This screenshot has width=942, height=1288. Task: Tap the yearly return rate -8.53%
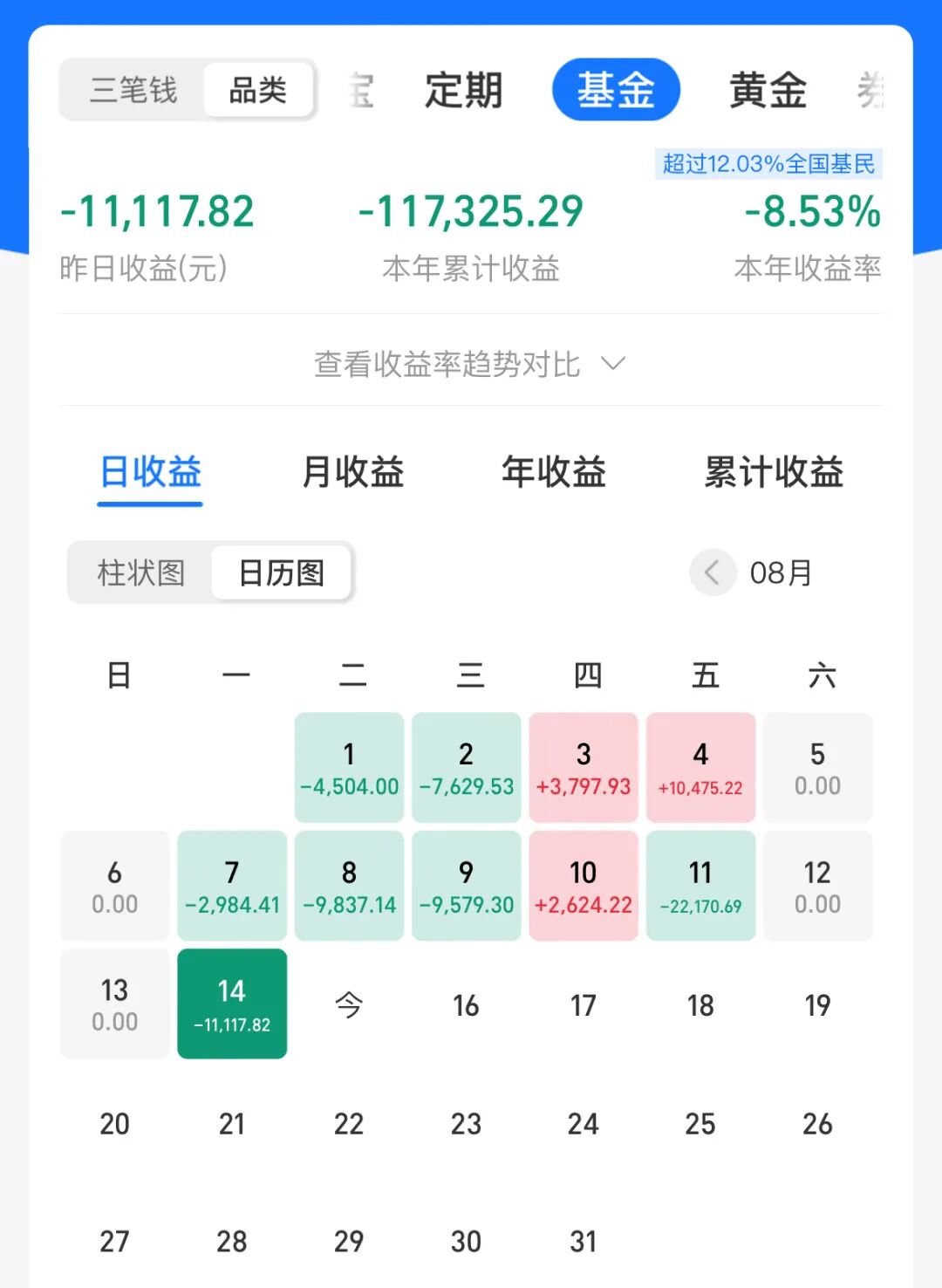click(813, 212)
